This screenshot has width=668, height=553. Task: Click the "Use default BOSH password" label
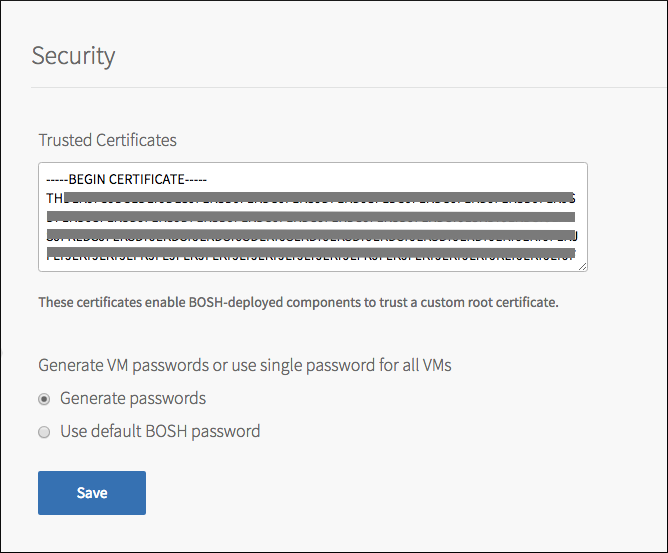pos(160,431)
